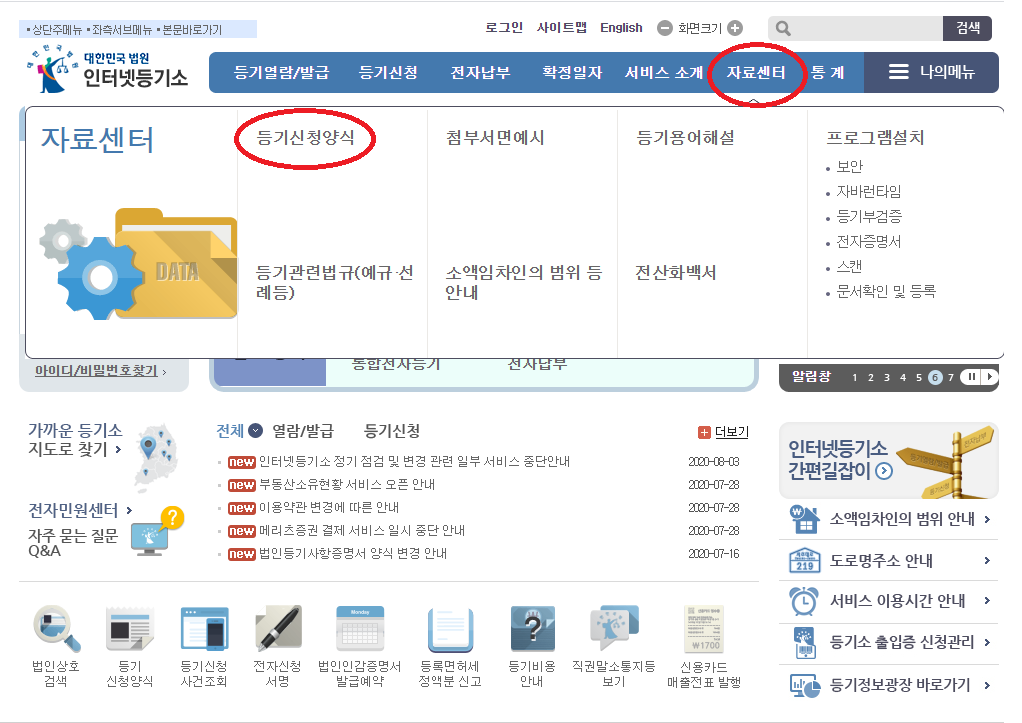Screen dimensions: 1022x723
Task: Click the 도로명주소 안내 sign icon
Action: click(804, 560)
